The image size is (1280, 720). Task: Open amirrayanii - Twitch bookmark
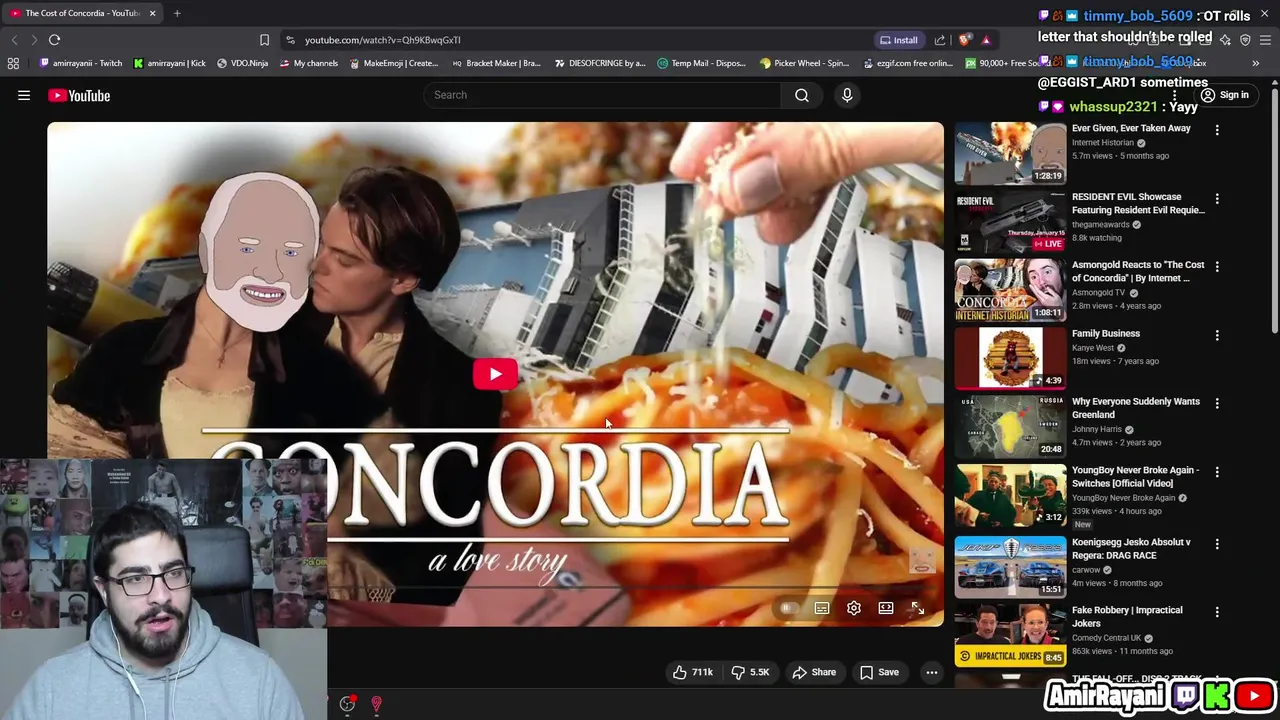[x=80, y=63]
